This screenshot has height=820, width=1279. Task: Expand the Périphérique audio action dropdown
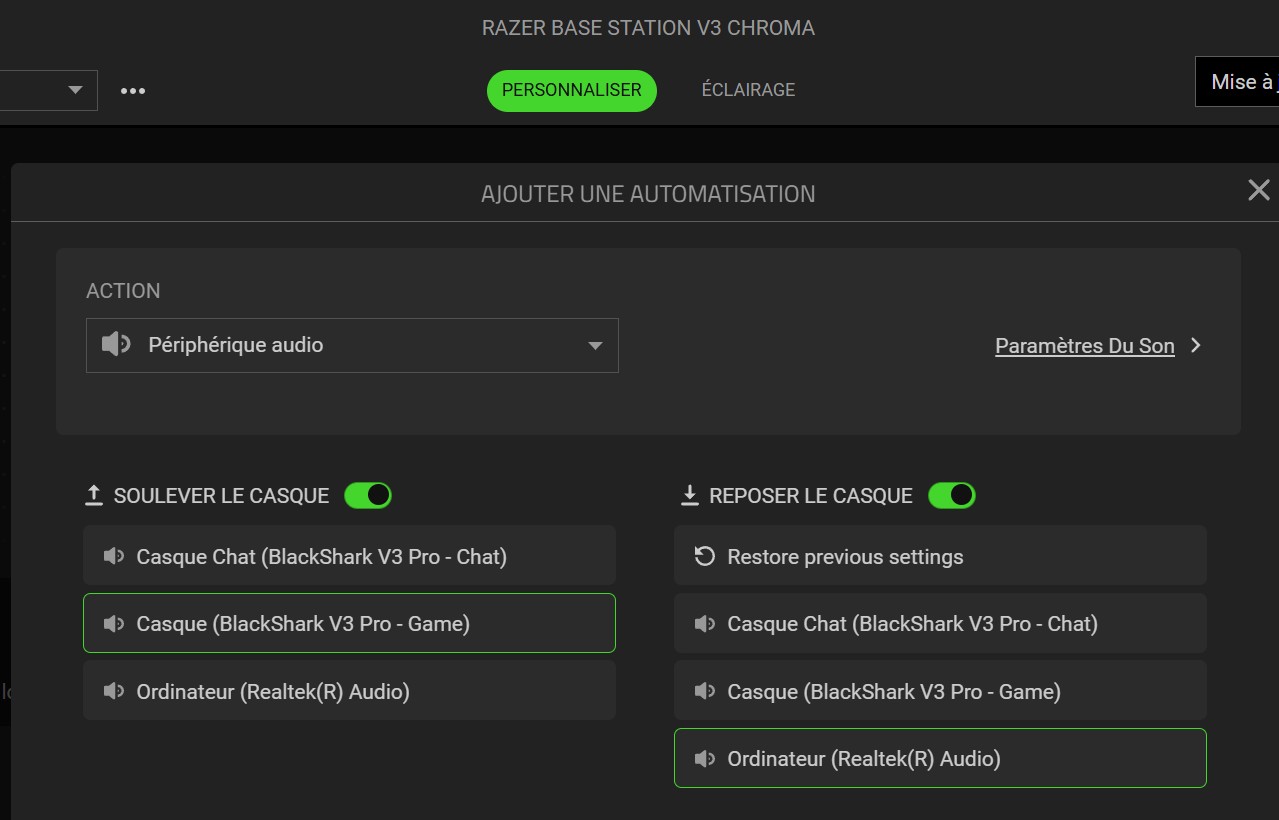[352, 345]
